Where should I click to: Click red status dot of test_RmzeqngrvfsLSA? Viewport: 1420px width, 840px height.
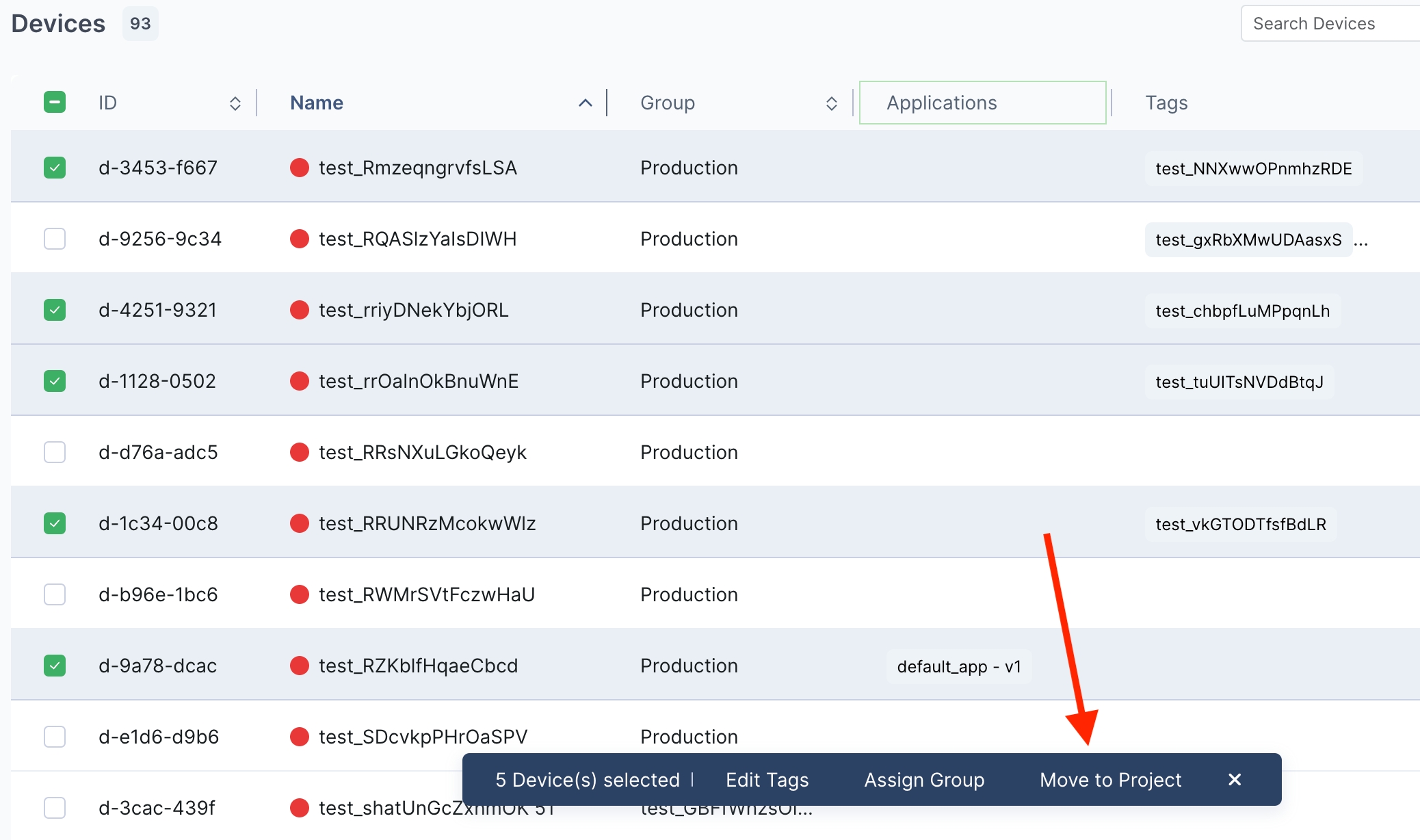click(299, 168)
